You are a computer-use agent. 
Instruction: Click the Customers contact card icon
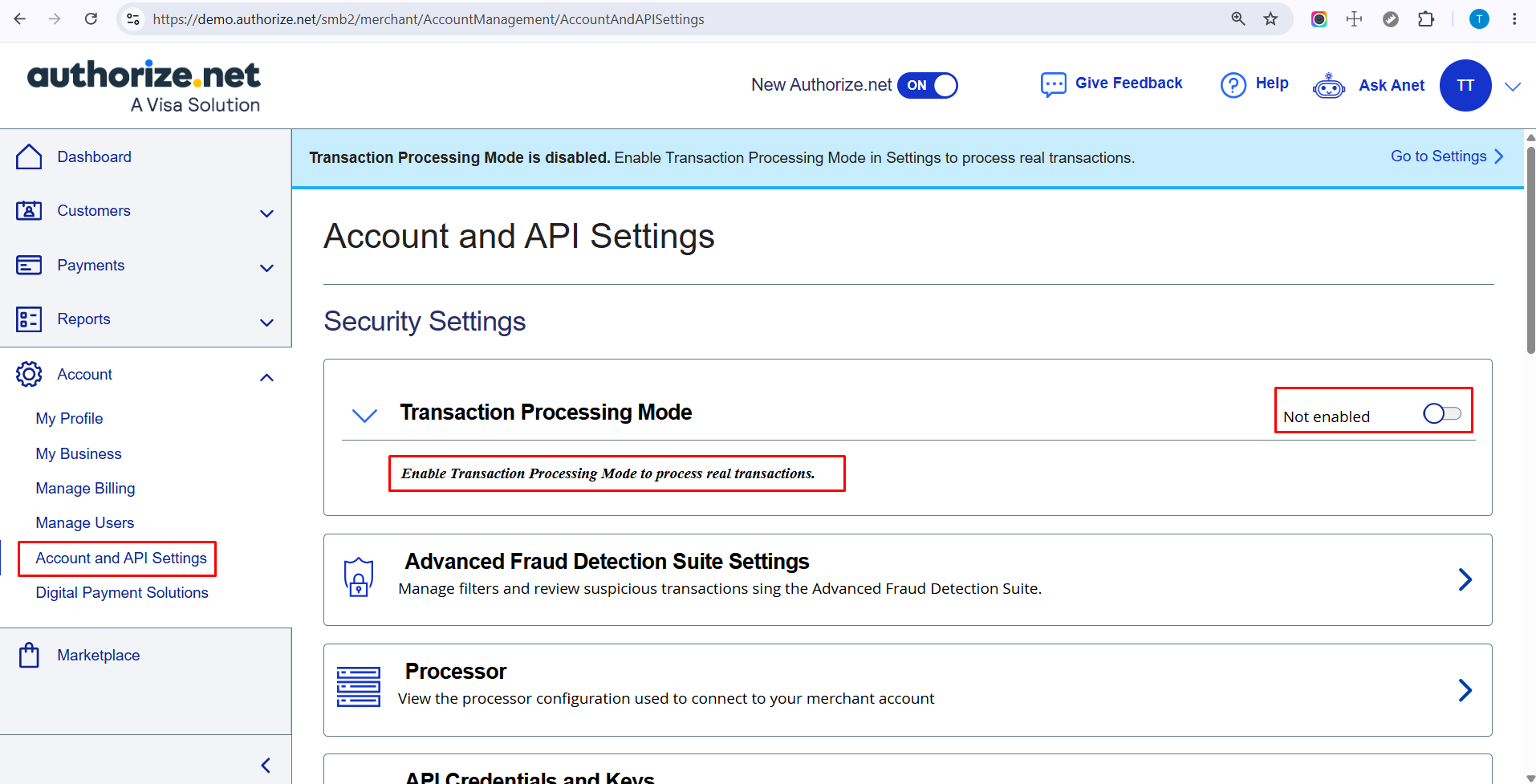pyautogui.click(x=29, y=210)
